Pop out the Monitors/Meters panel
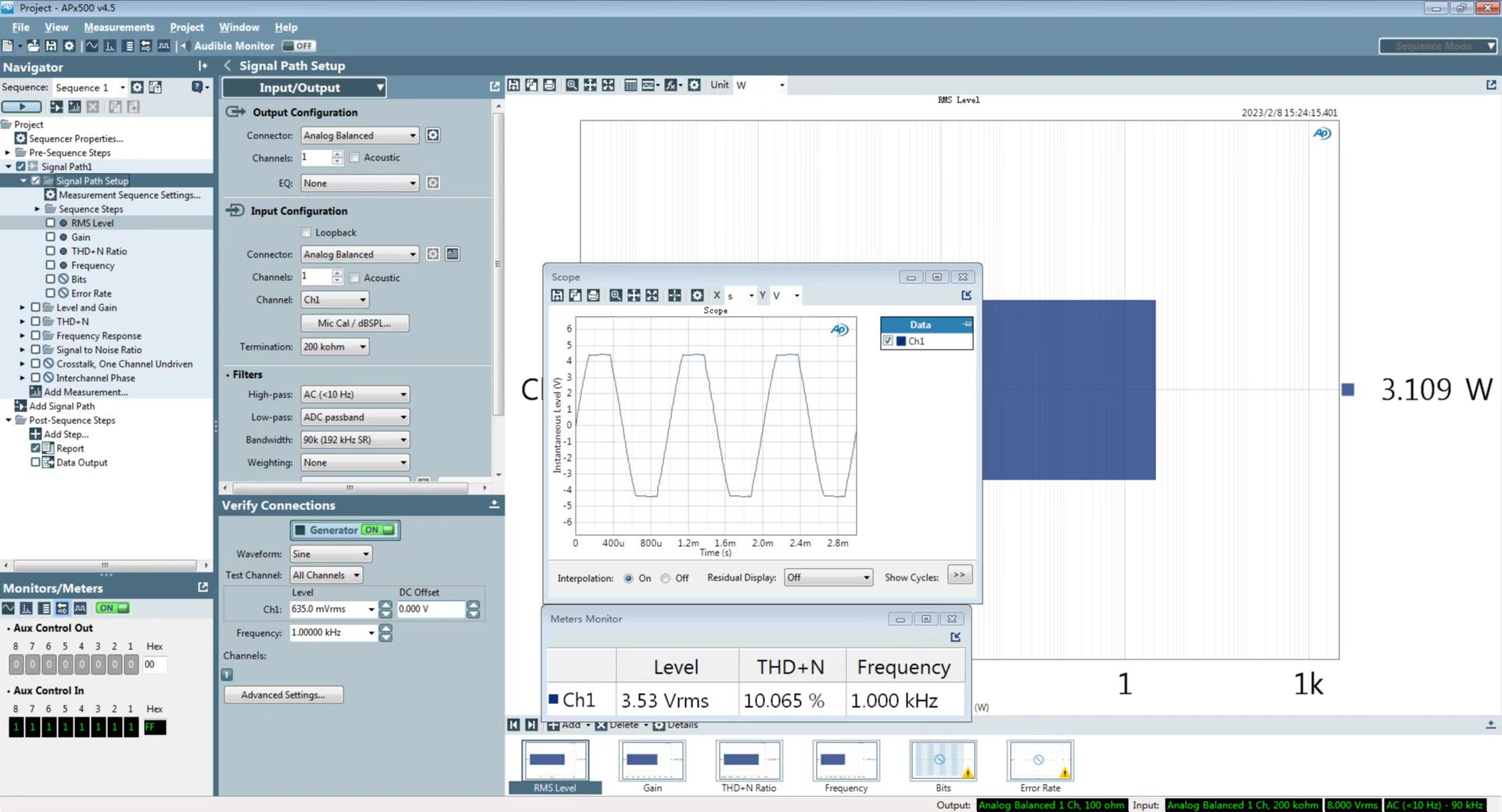Viewport: 1502px width, 812px height. [x=203, y=587]
